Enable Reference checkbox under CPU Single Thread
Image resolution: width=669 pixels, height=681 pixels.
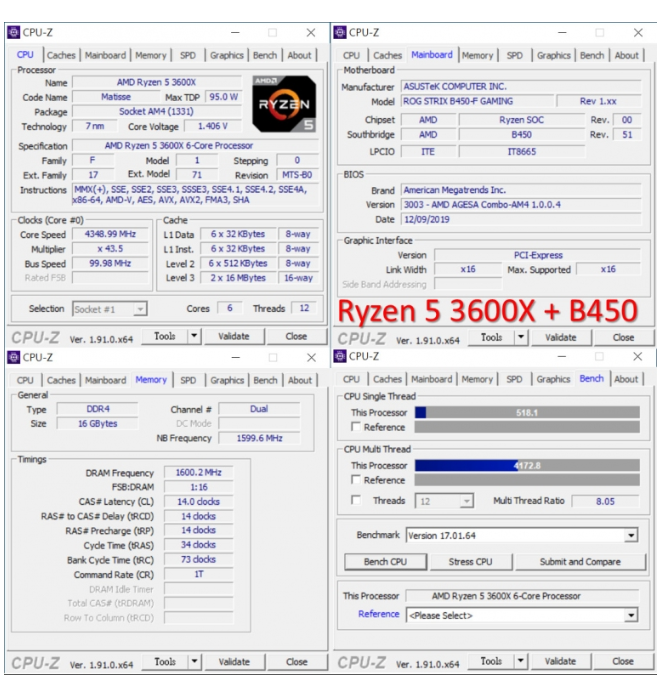[356, 426]
